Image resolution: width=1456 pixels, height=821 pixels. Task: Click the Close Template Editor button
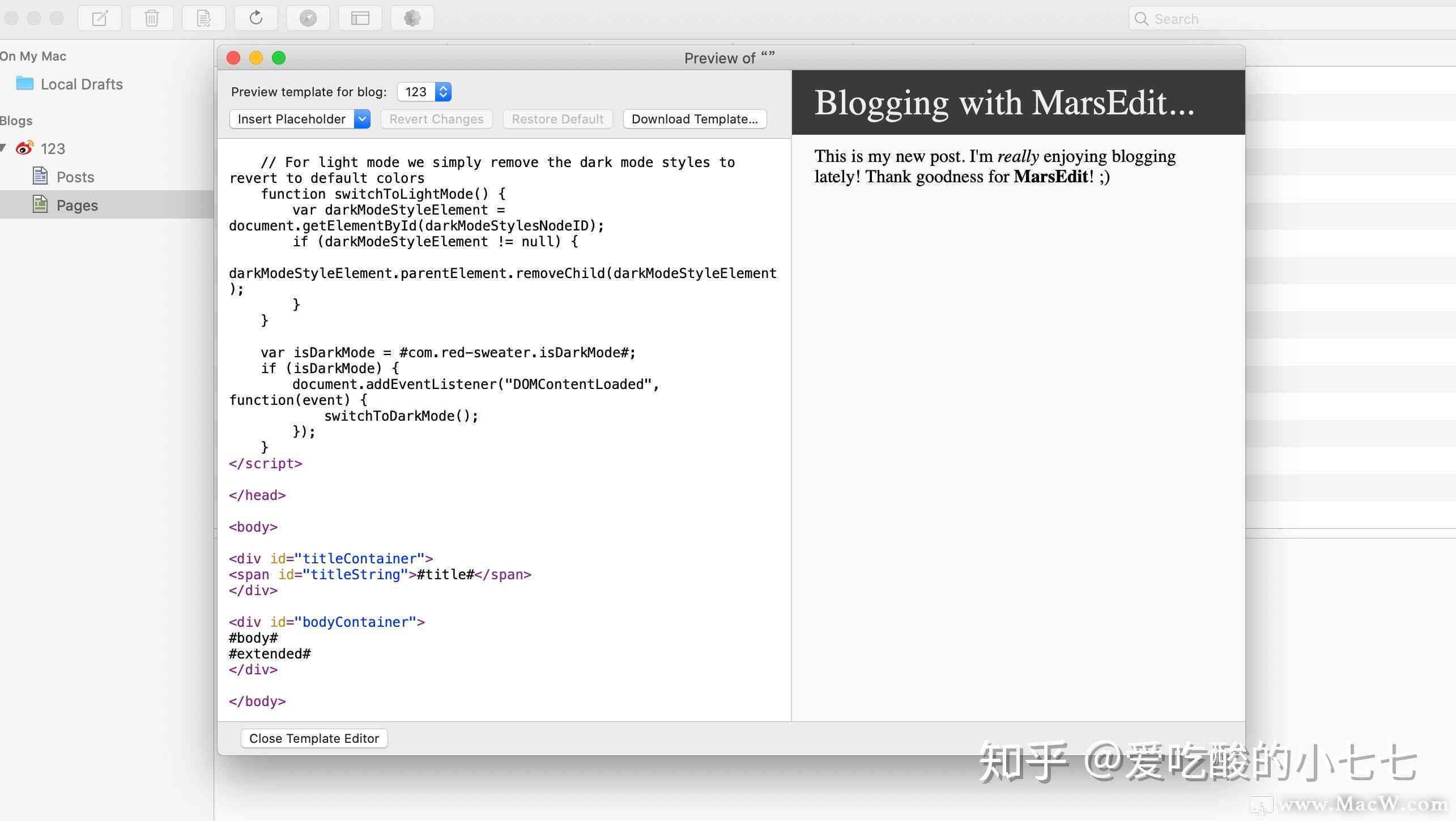coord(314,738)
